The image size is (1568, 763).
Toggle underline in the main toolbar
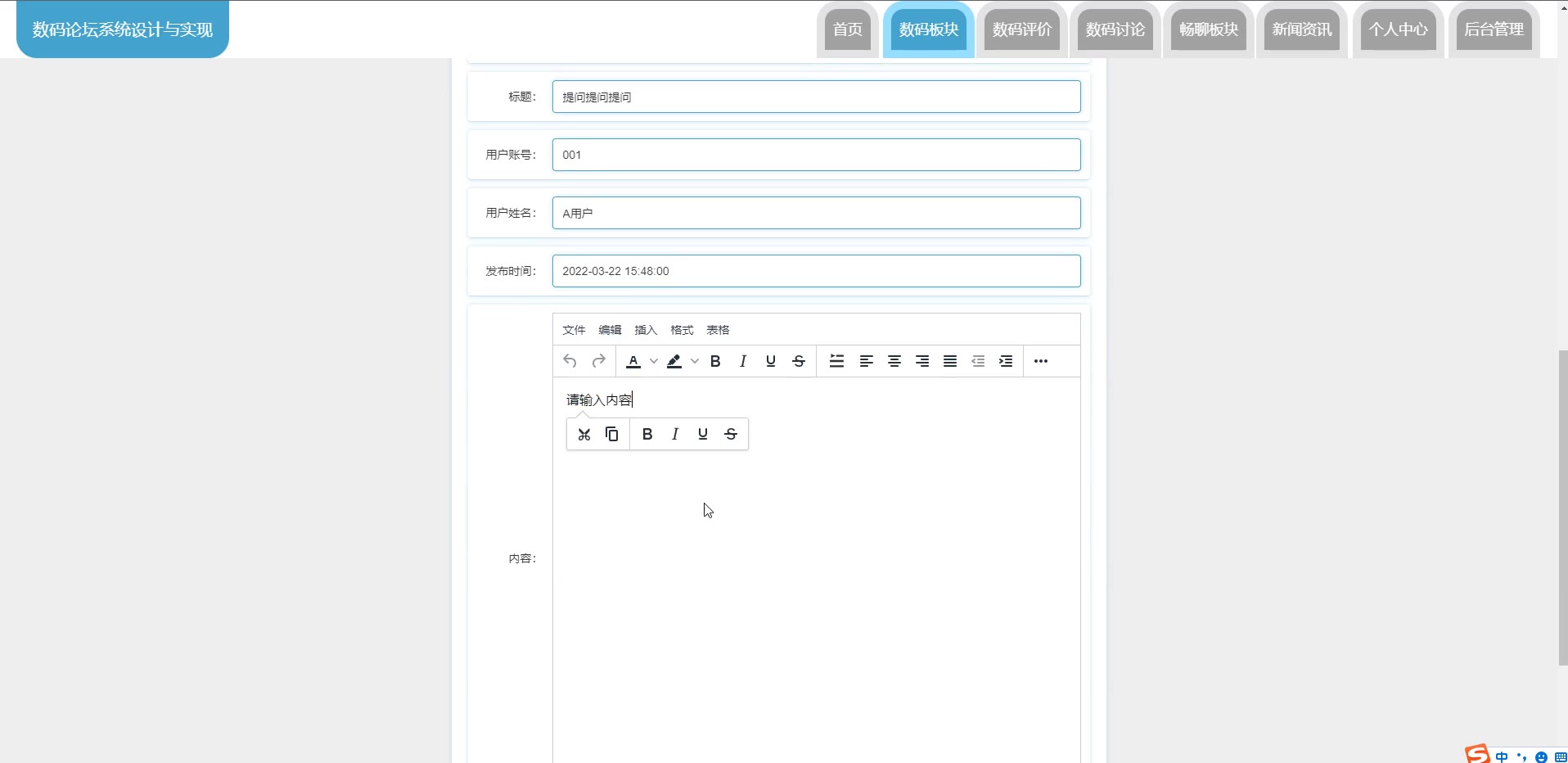(771, 361)
